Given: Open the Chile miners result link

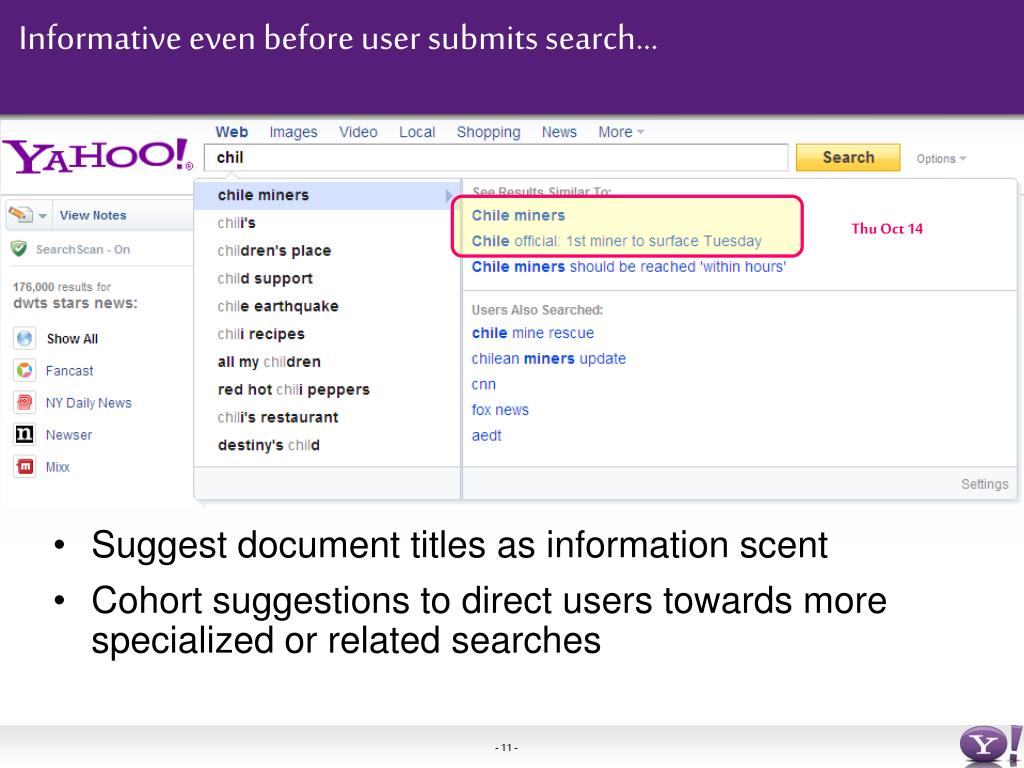Looking at the screenshot, I should (519, 216).
